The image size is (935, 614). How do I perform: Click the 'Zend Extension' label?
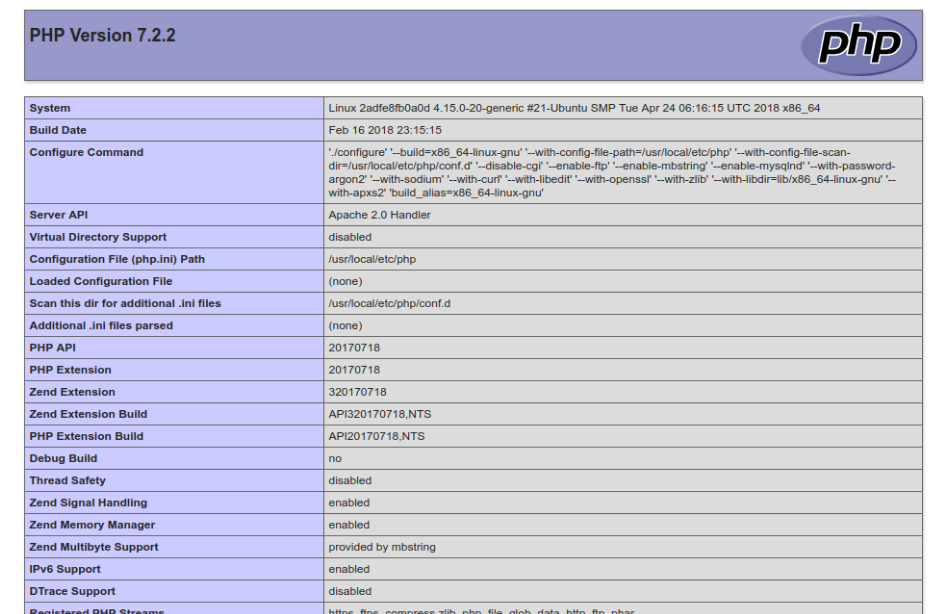tap(72, 392)
